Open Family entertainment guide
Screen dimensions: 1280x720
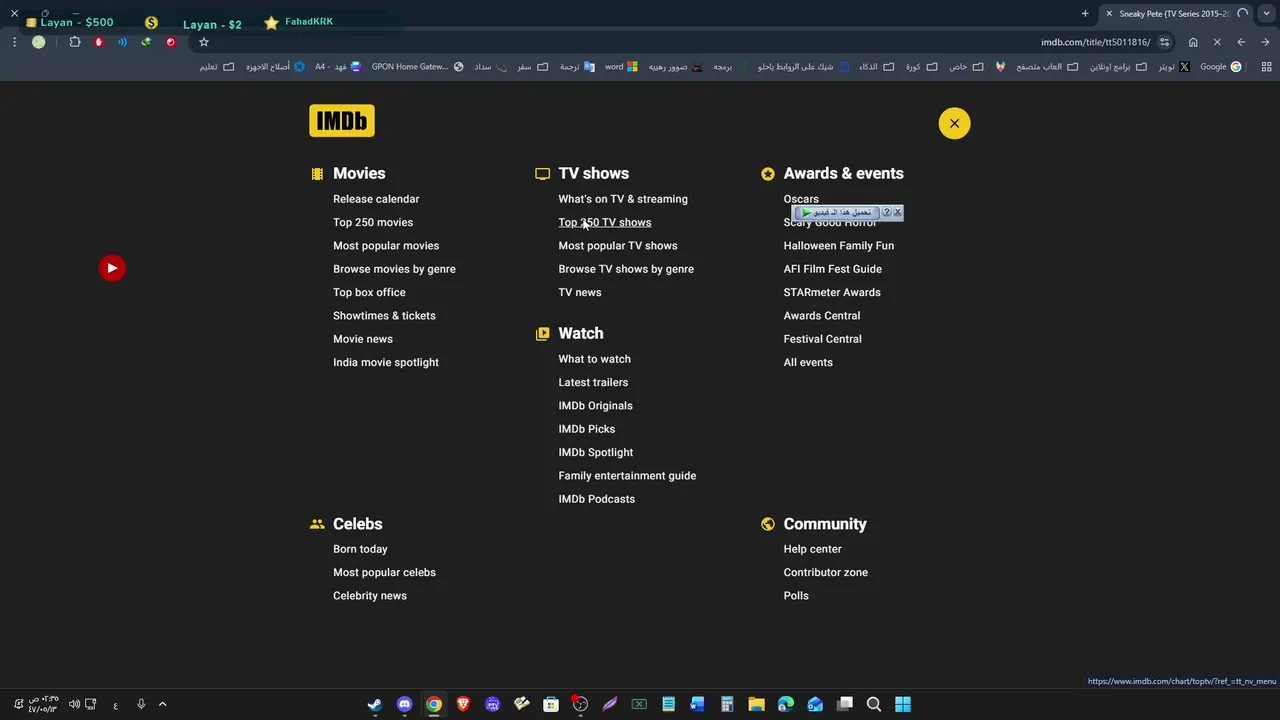point(627,476)
